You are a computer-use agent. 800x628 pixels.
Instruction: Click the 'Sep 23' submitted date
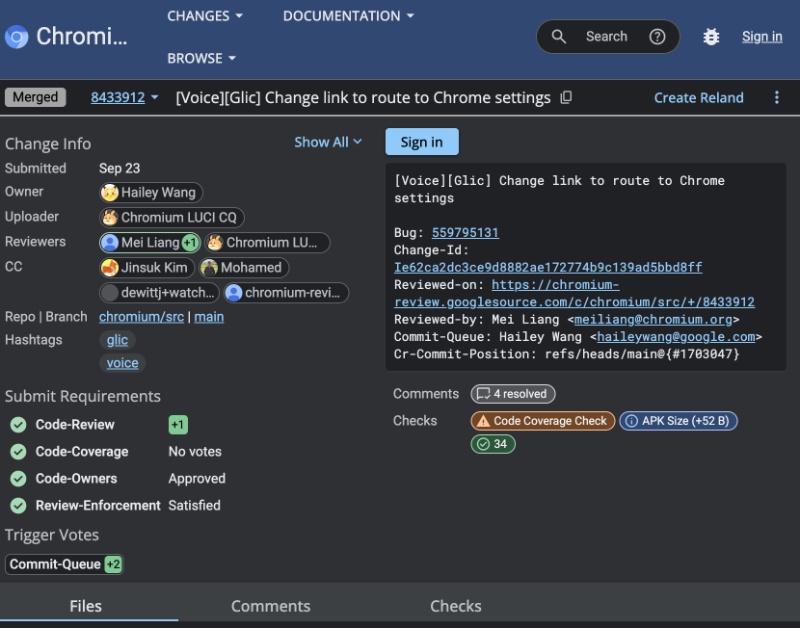click(x=119, y=168)
